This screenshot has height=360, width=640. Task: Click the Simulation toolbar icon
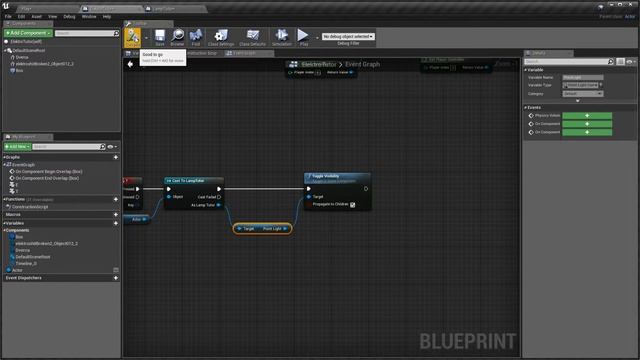click(x=282, y=37)
